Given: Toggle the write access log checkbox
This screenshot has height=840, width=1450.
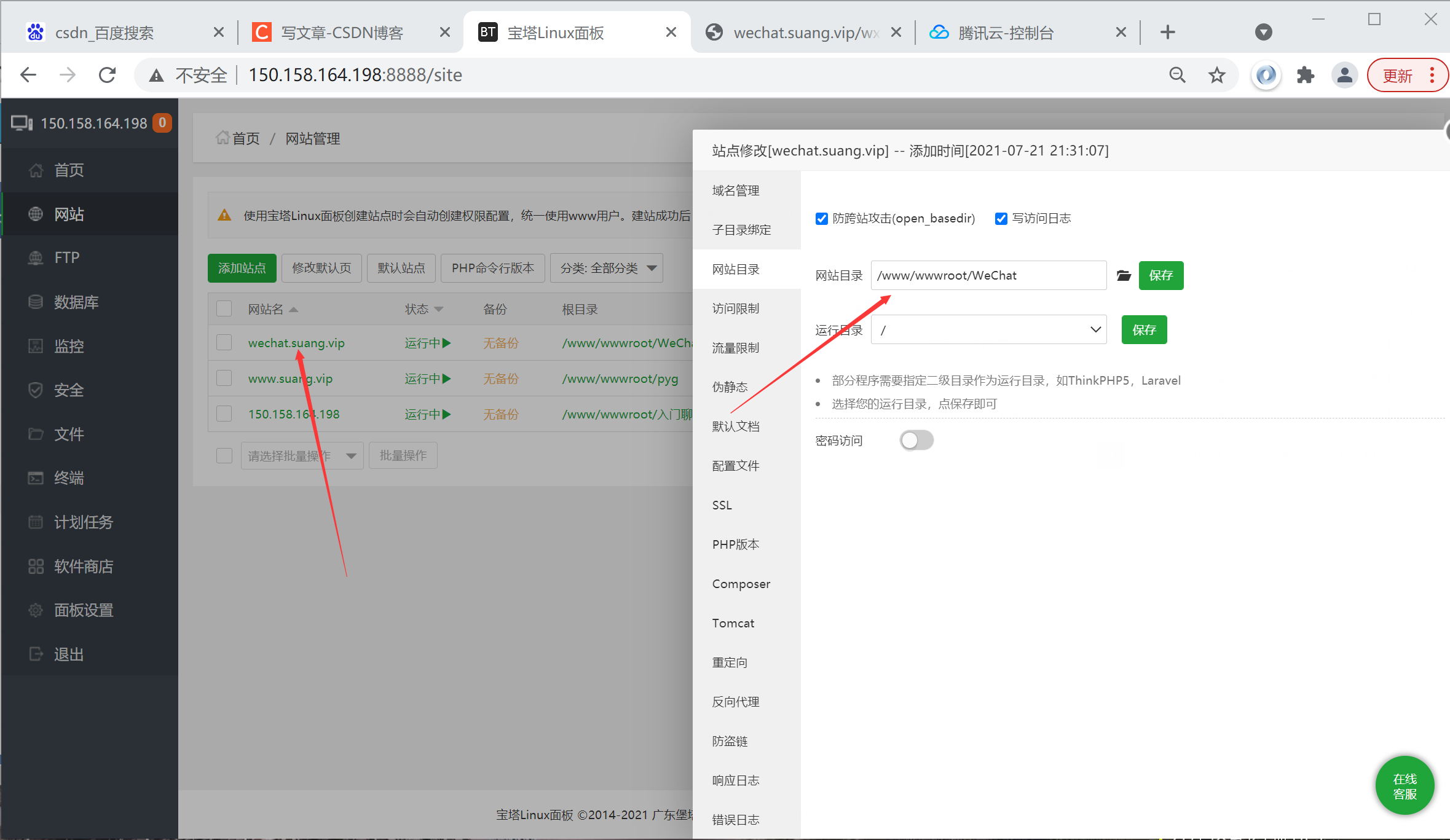Looking at the screenshot, I should point(1001,219).
